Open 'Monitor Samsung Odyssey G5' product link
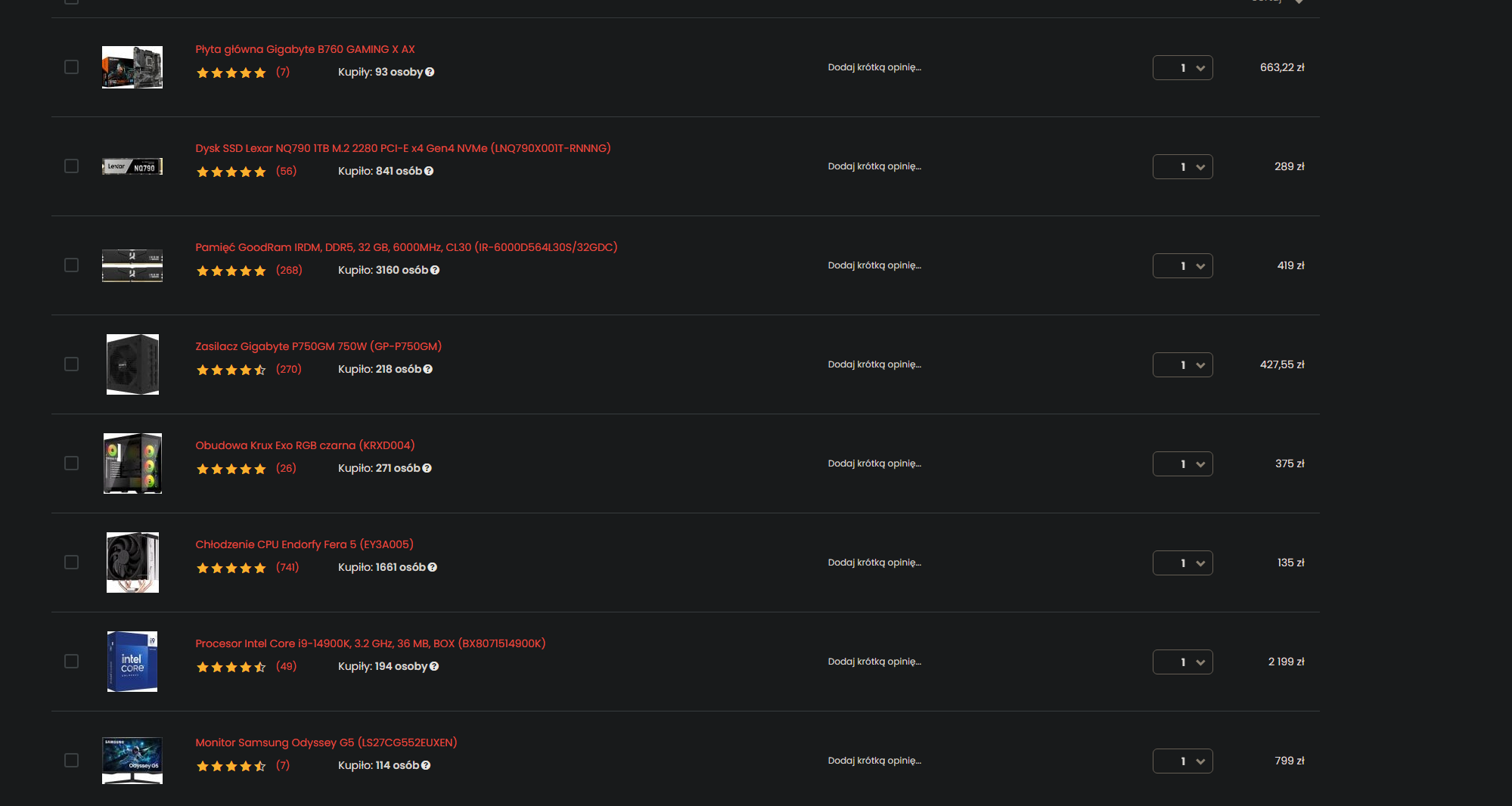Viewport: 1512px width, 806px height. click(x=327, y=742)
